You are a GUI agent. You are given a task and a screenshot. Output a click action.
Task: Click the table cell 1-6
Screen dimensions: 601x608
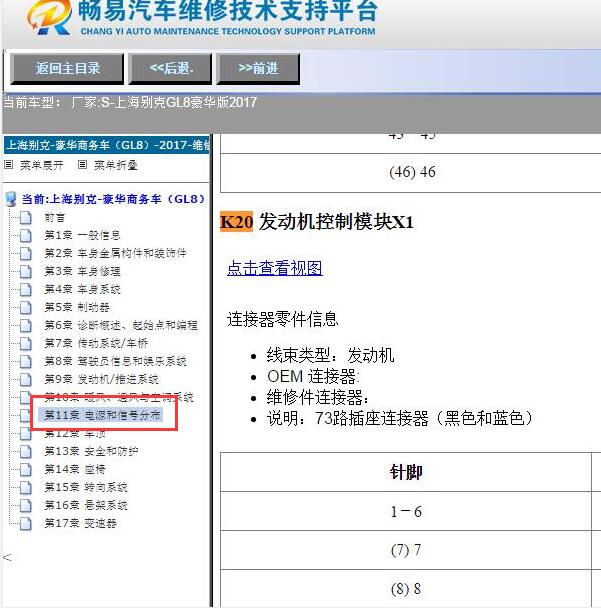pyautogui.click(x=406, y=512)
